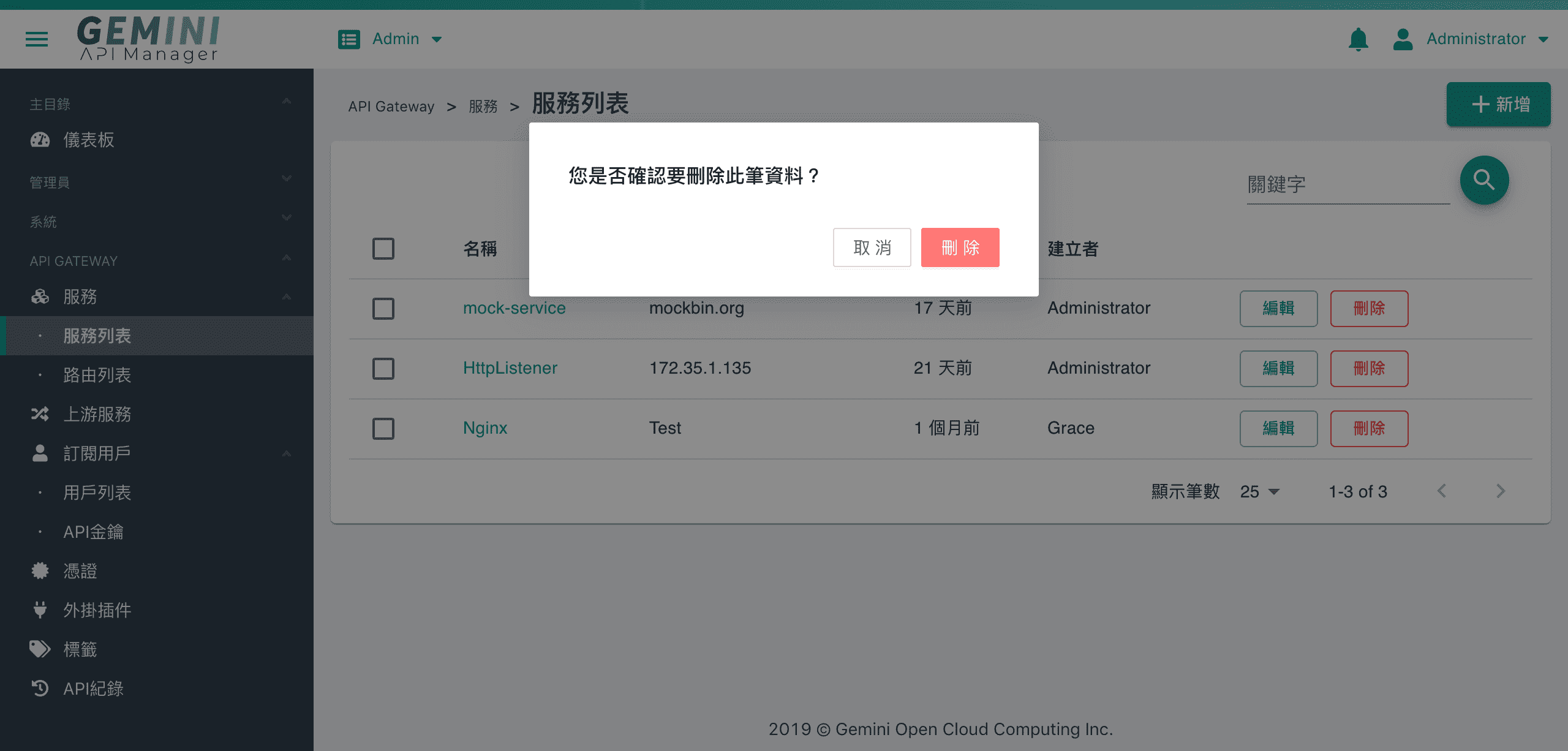
Task: Collapse the 服務 submenu chevron
Action: 287,297
